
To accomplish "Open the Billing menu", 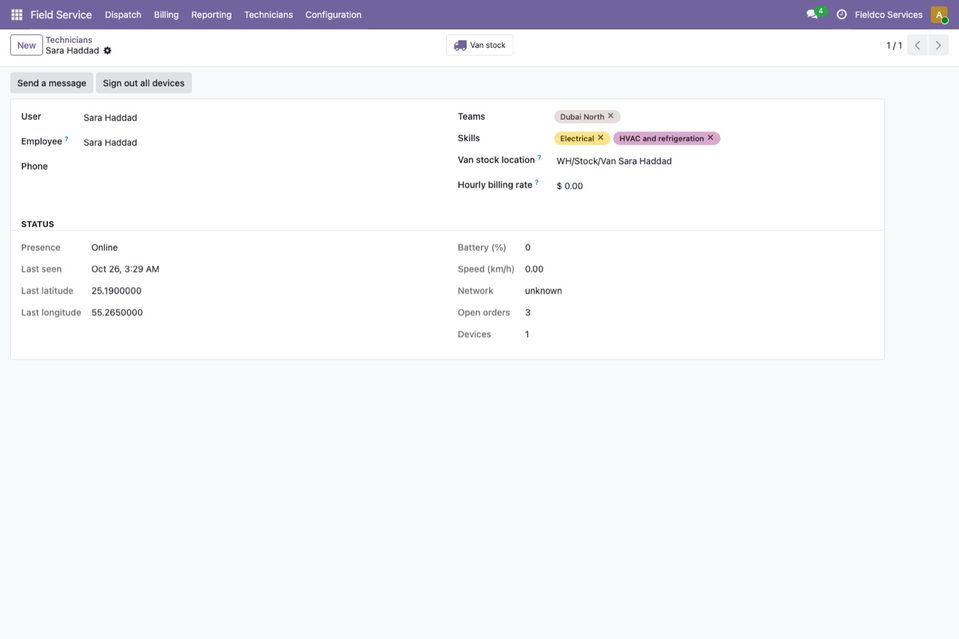I will pyautogui.click(x=166, y=15).
